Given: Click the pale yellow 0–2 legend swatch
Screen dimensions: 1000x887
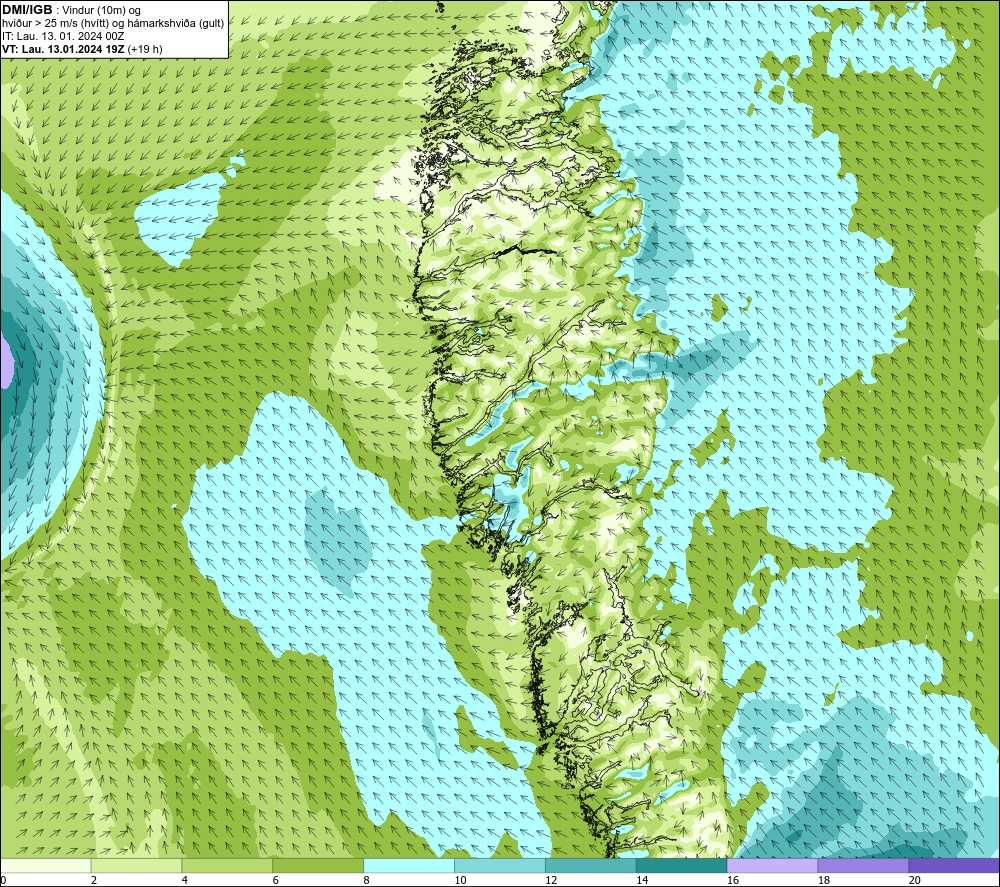Looking at the screenshot, I should [45, 865].
